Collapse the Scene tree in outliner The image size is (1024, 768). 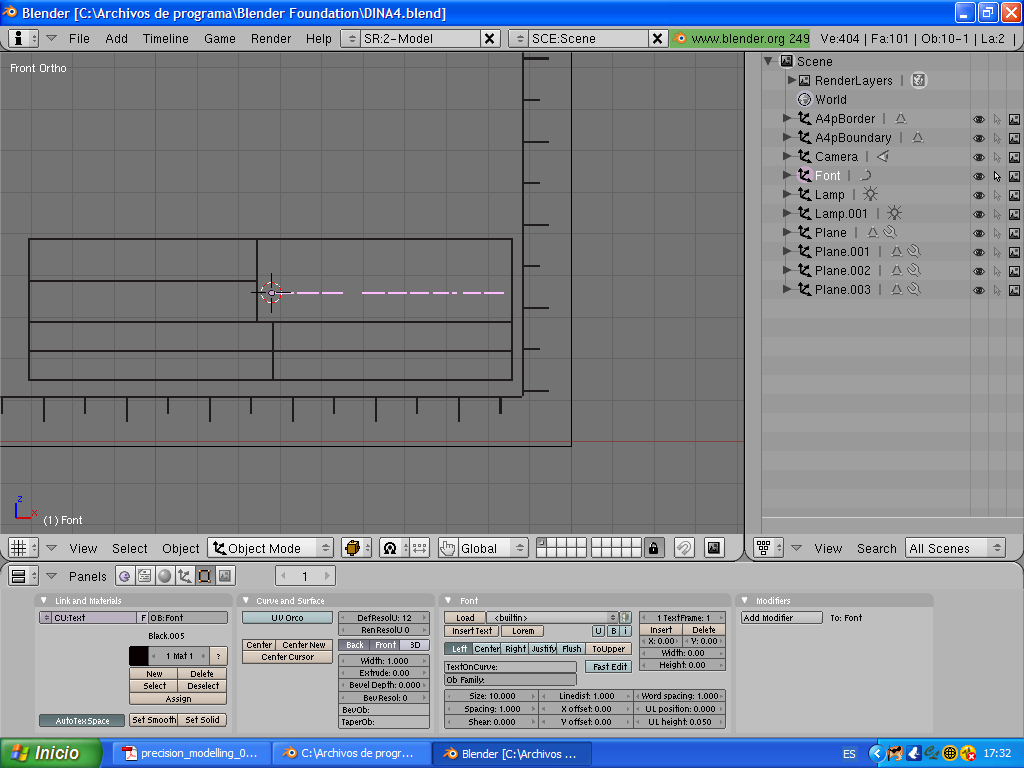tap(769, 61)
